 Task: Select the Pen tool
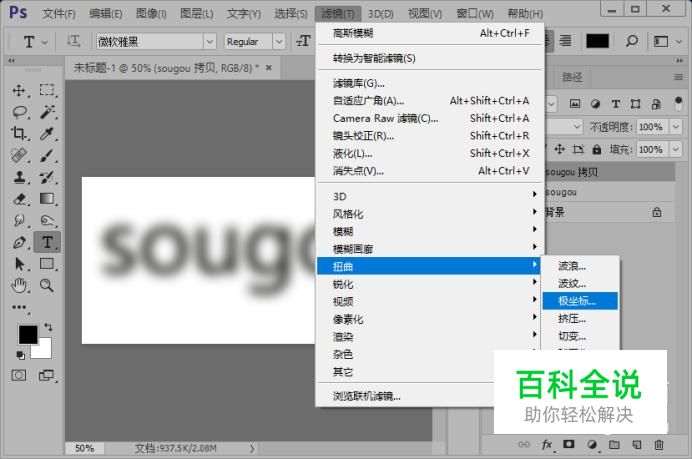[x=19, y=242]
